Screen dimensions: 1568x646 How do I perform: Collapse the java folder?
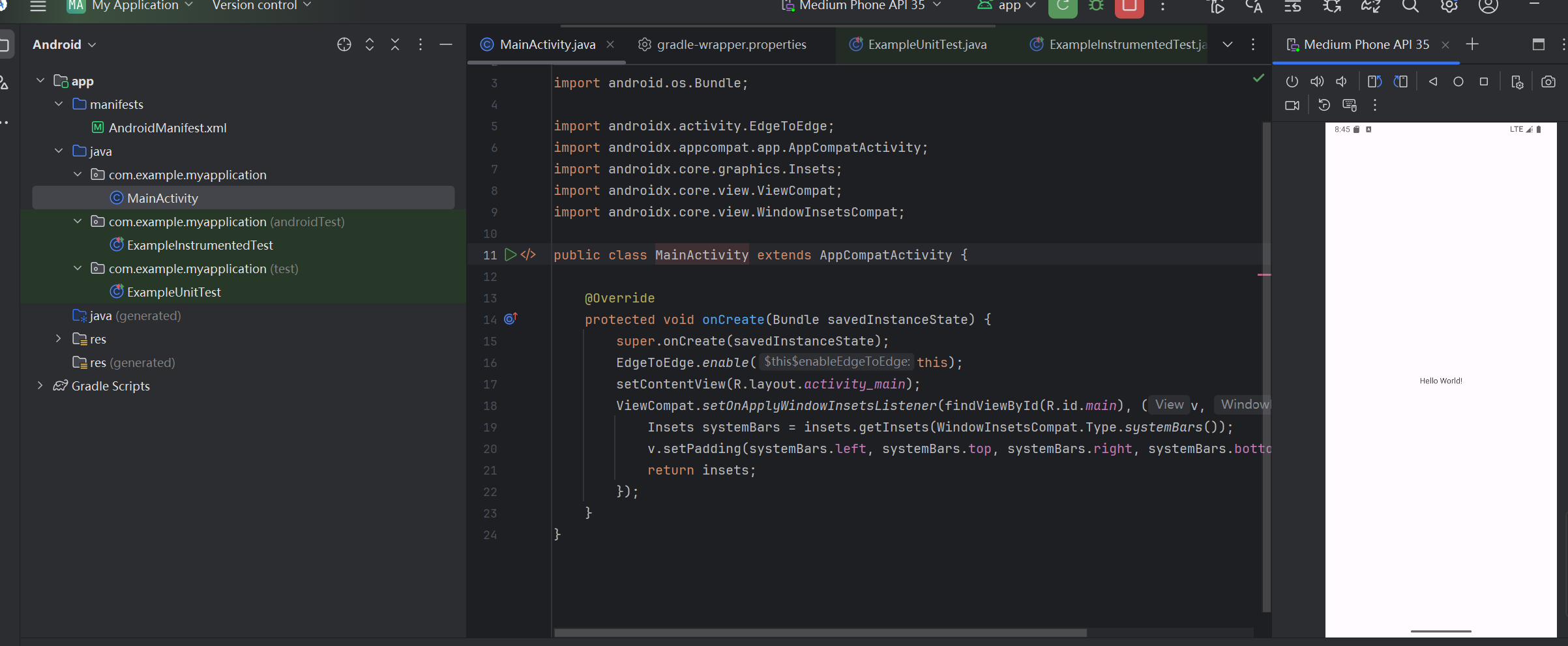click(x=59, y=151)
